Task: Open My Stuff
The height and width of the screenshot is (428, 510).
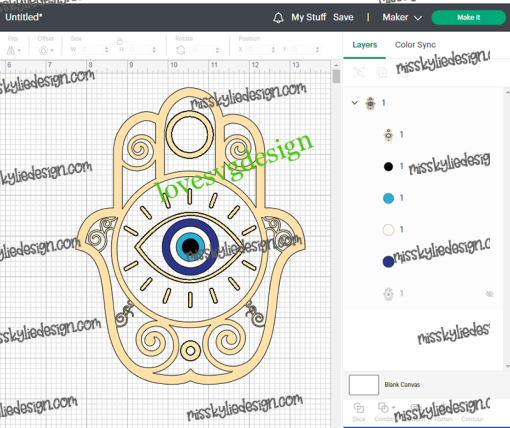Action: 309,17
